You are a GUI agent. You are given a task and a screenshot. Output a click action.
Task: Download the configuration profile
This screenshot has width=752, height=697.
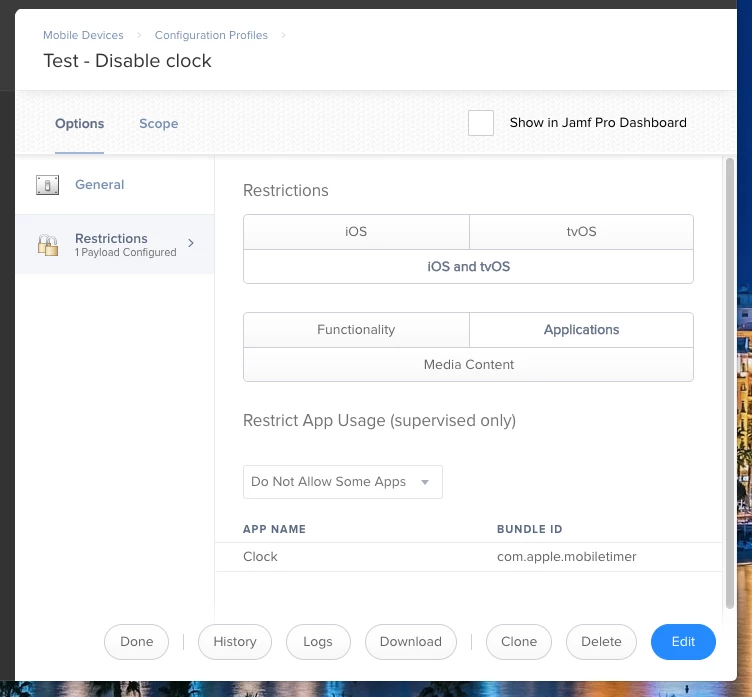(x=411, y=642)
